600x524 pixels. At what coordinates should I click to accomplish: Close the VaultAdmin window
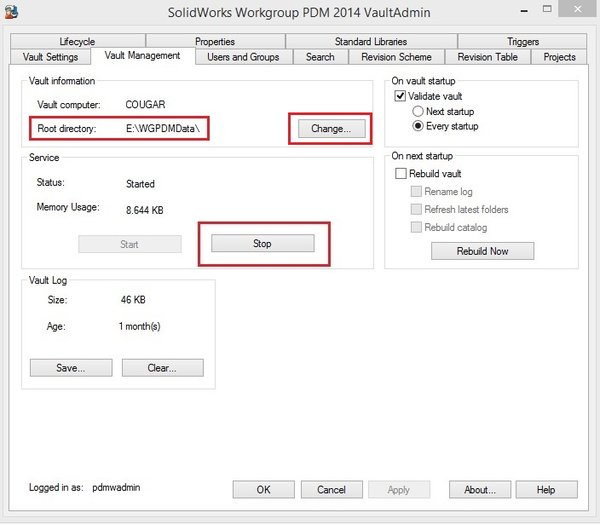pos(577,9)
